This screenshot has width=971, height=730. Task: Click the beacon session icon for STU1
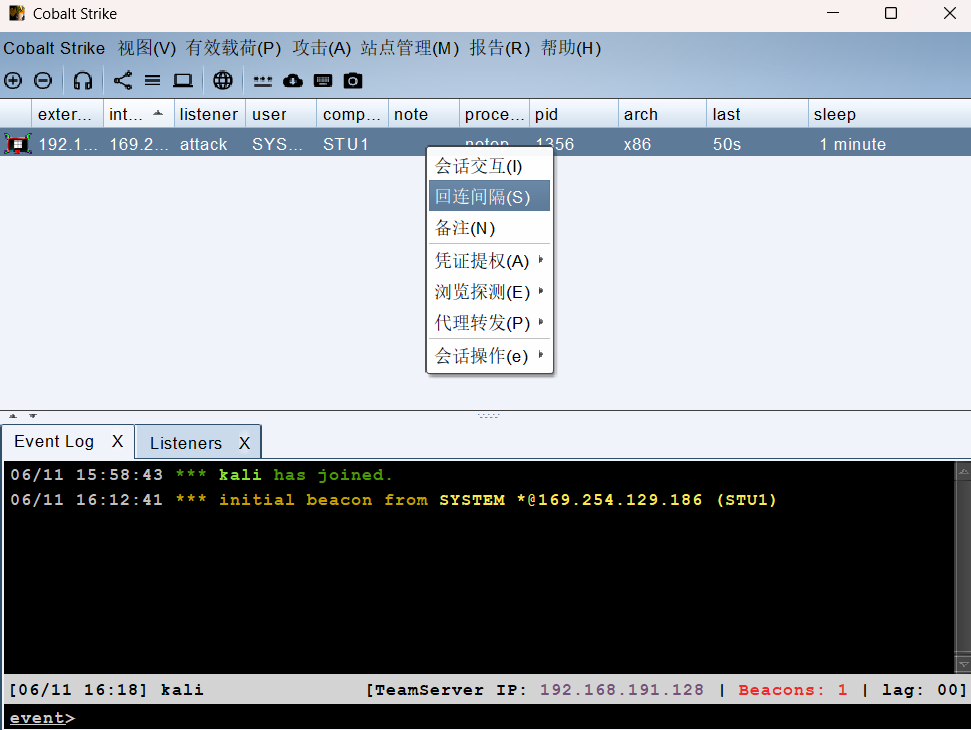tap(17, 144)
